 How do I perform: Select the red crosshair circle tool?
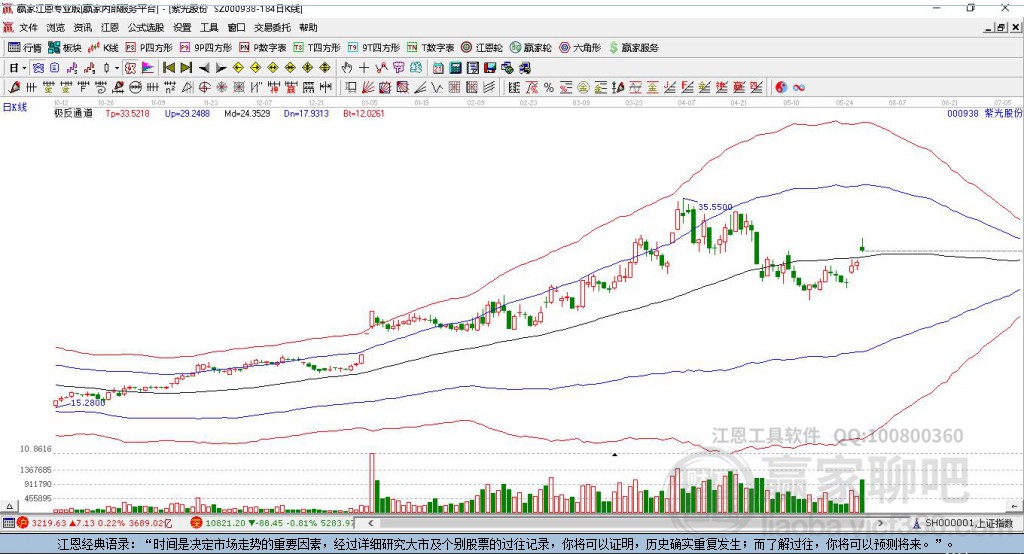pos(204,88)
